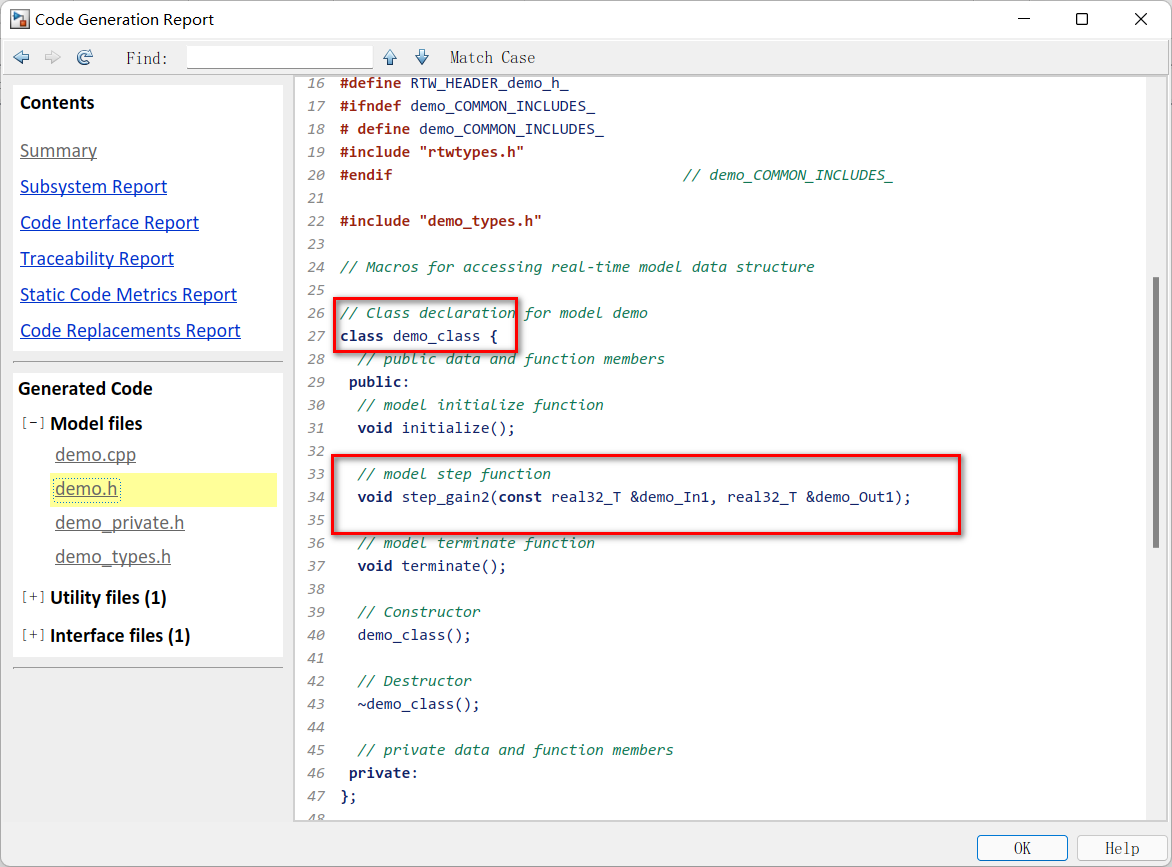Click the step_gain2 function declaration line
Screen dimensions: 1172x867
(634, 497)
